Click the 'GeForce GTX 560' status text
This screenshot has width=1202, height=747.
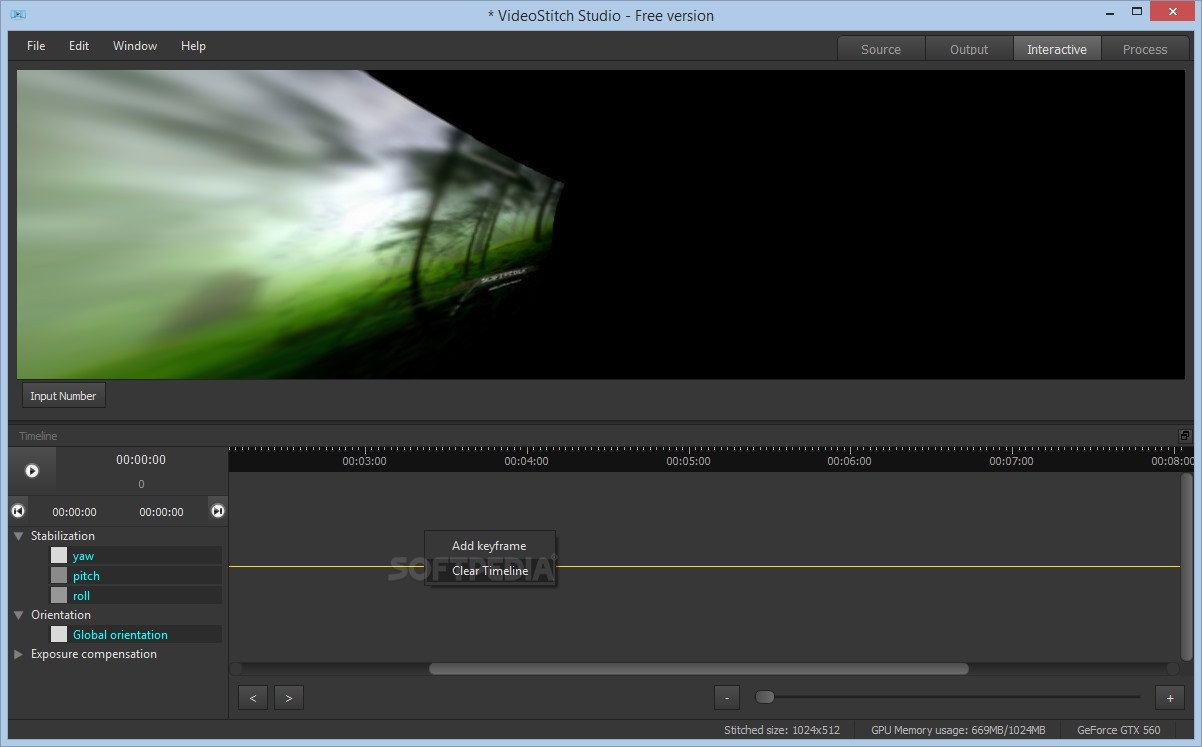coord(1118,730)
